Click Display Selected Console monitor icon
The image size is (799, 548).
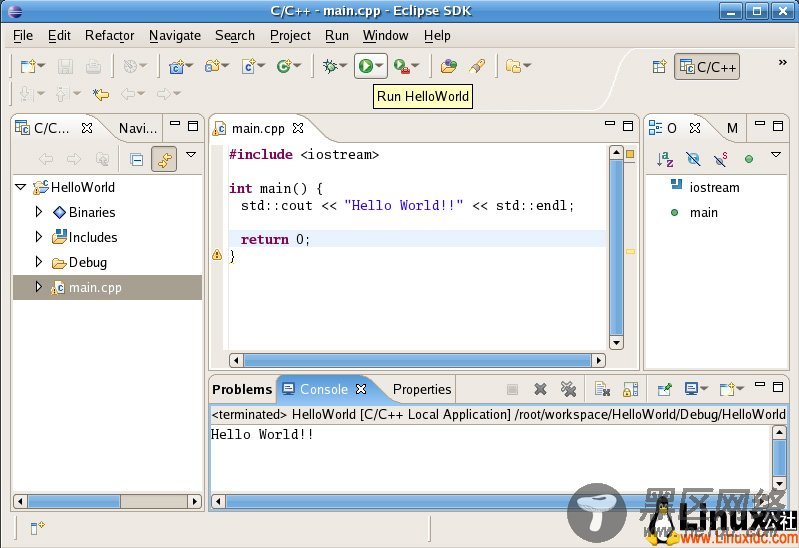click(691, 389)
